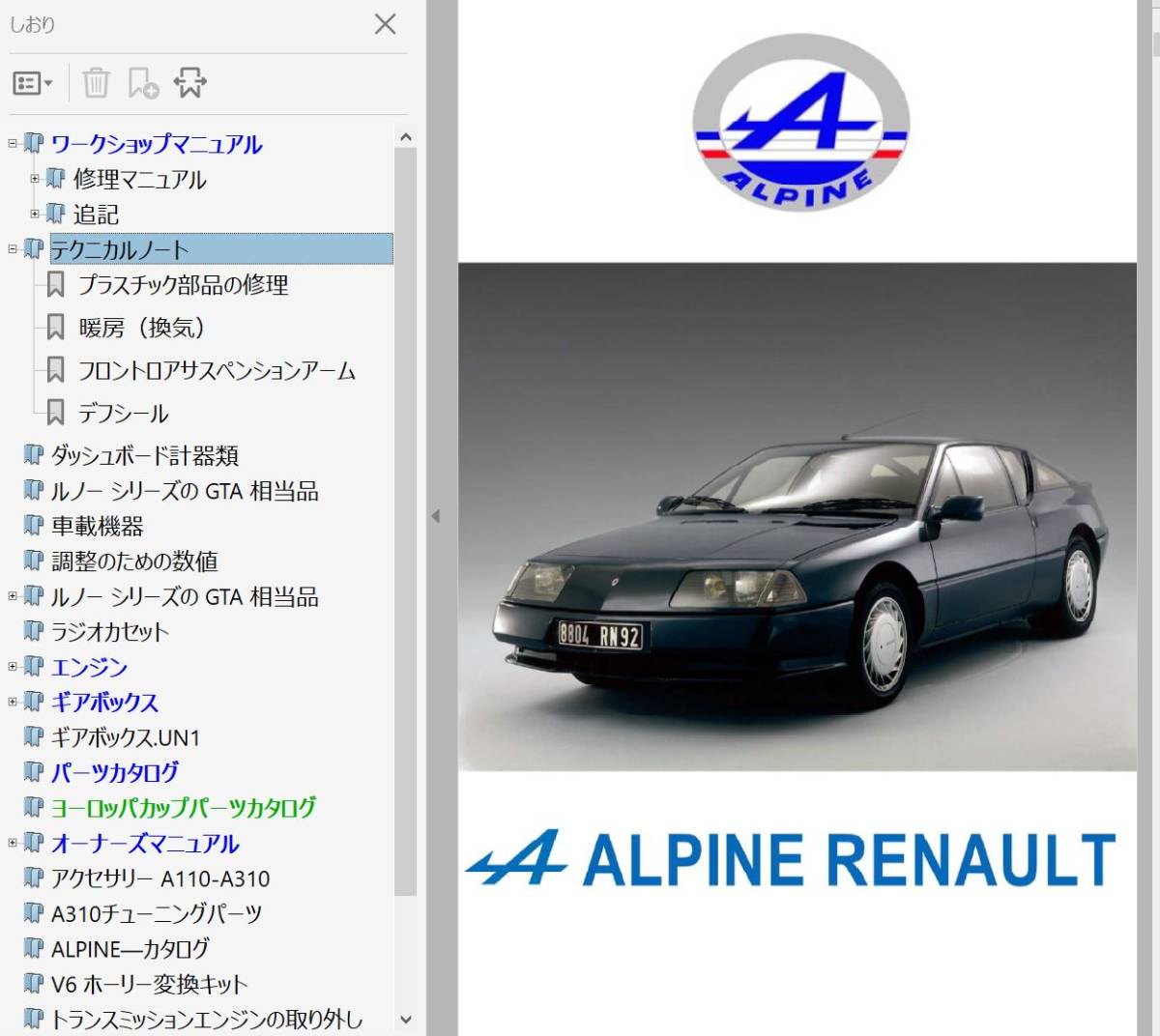The height and width of the screenshot is (1036, 1160).
Task: Click the delete bookmark trash icon
Action: tap(95, 82)
